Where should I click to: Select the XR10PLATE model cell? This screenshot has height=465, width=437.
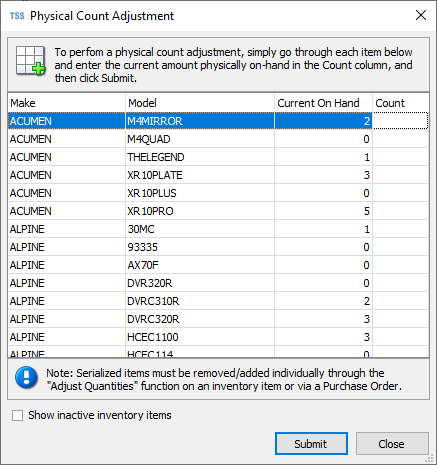[x=200, y=175]
